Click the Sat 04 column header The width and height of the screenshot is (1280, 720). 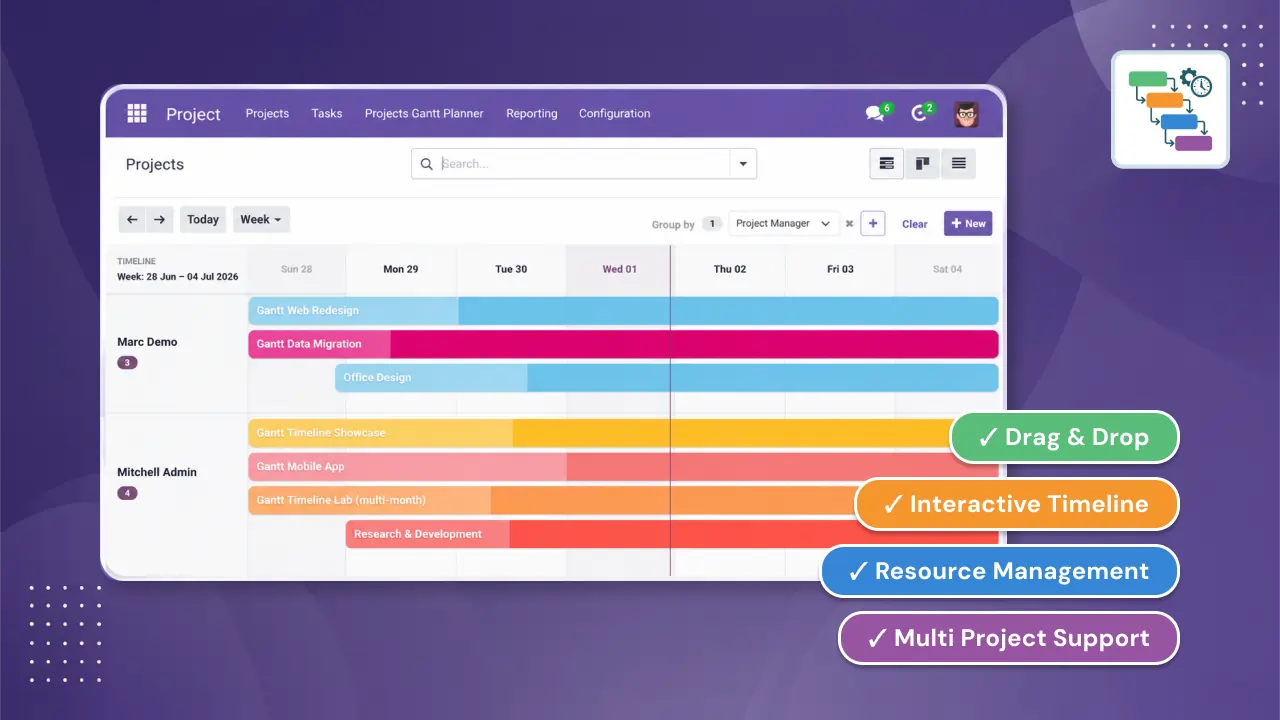pyautogui.click(x=948, y=269)
